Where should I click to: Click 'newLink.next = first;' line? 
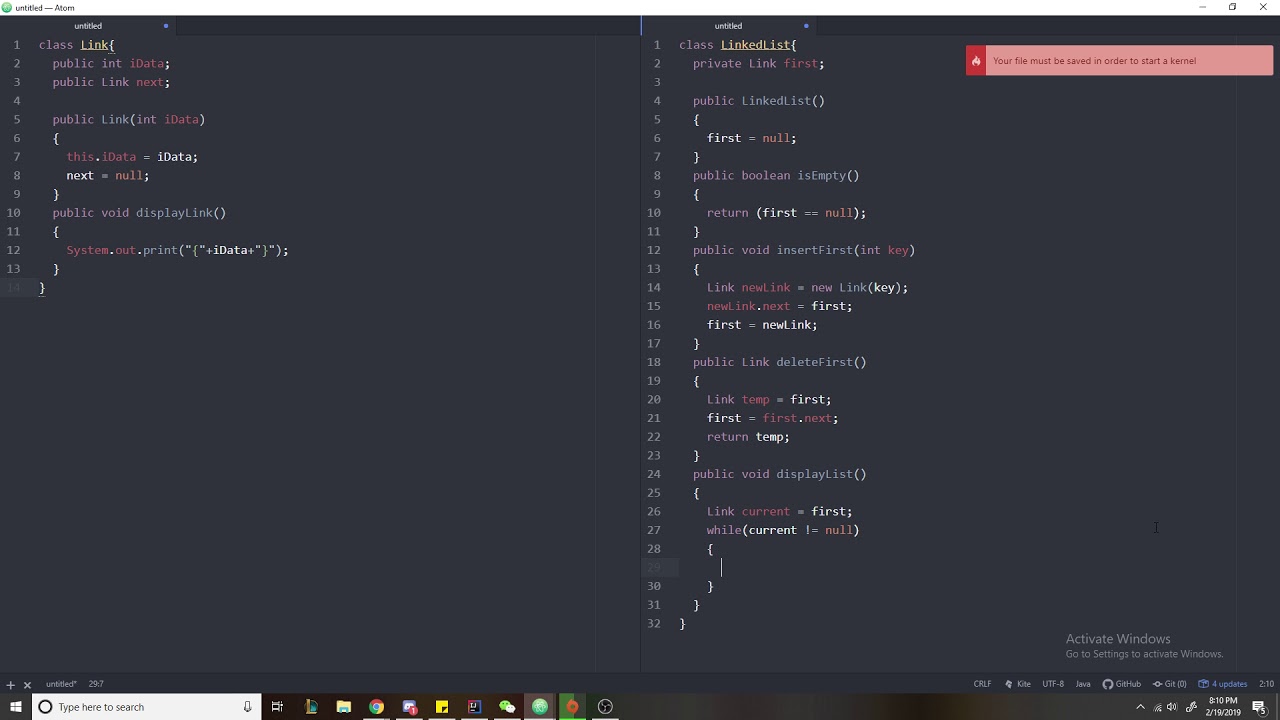tap(780, 306)
